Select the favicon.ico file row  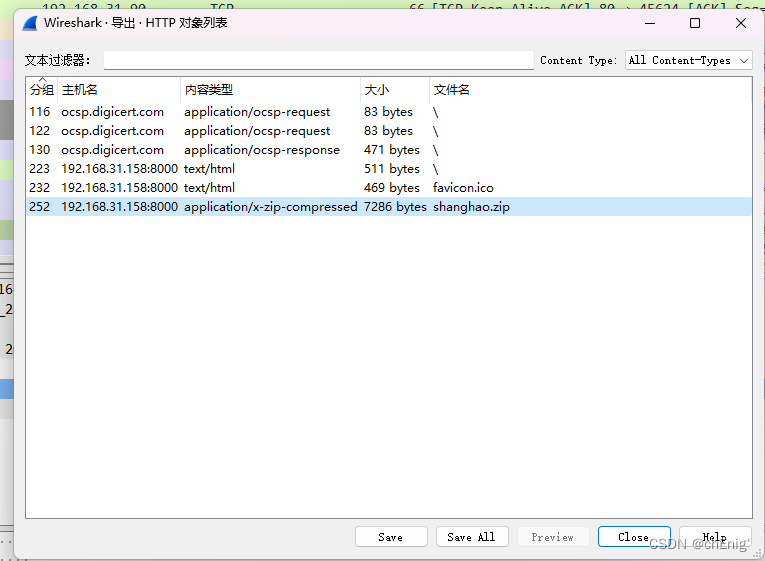389,188
